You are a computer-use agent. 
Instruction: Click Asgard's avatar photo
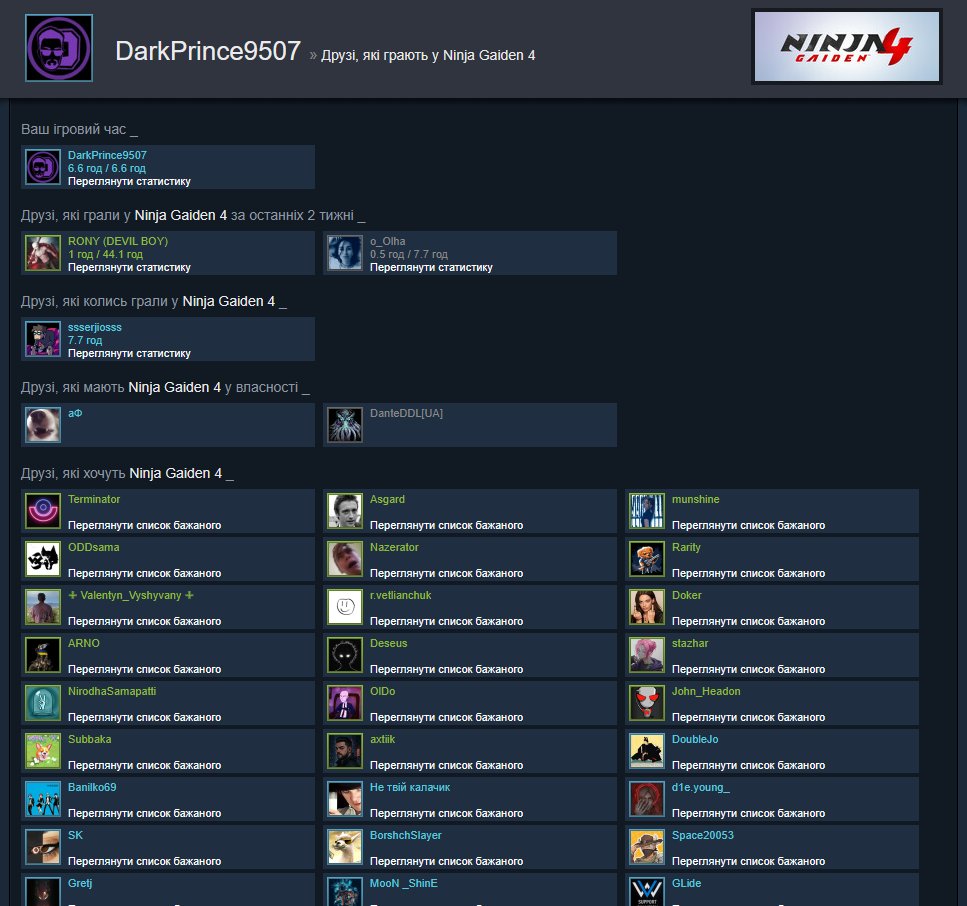point(345,511)
